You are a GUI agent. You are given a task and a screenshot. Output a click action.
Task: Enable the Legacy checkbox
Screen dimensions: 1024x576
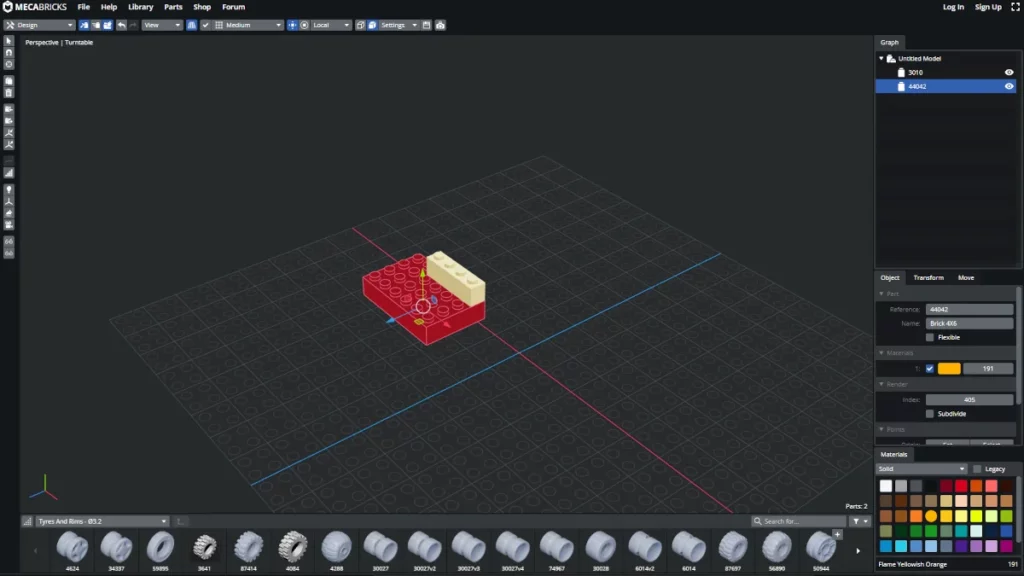pyautogui.click(x=977, y=469)
